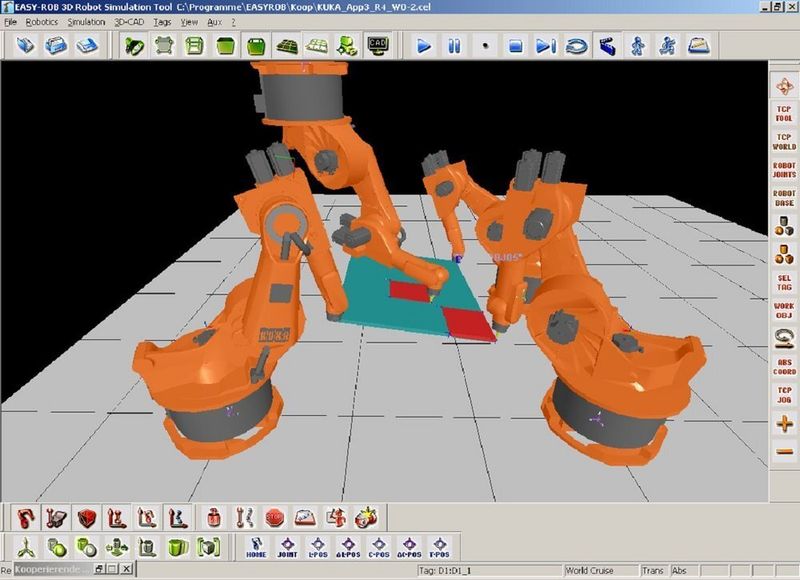Click the curved rotate arrow icon in right panel
Image resolution: width=800 pixels, height=580 pixels.
tap(784, 339)
